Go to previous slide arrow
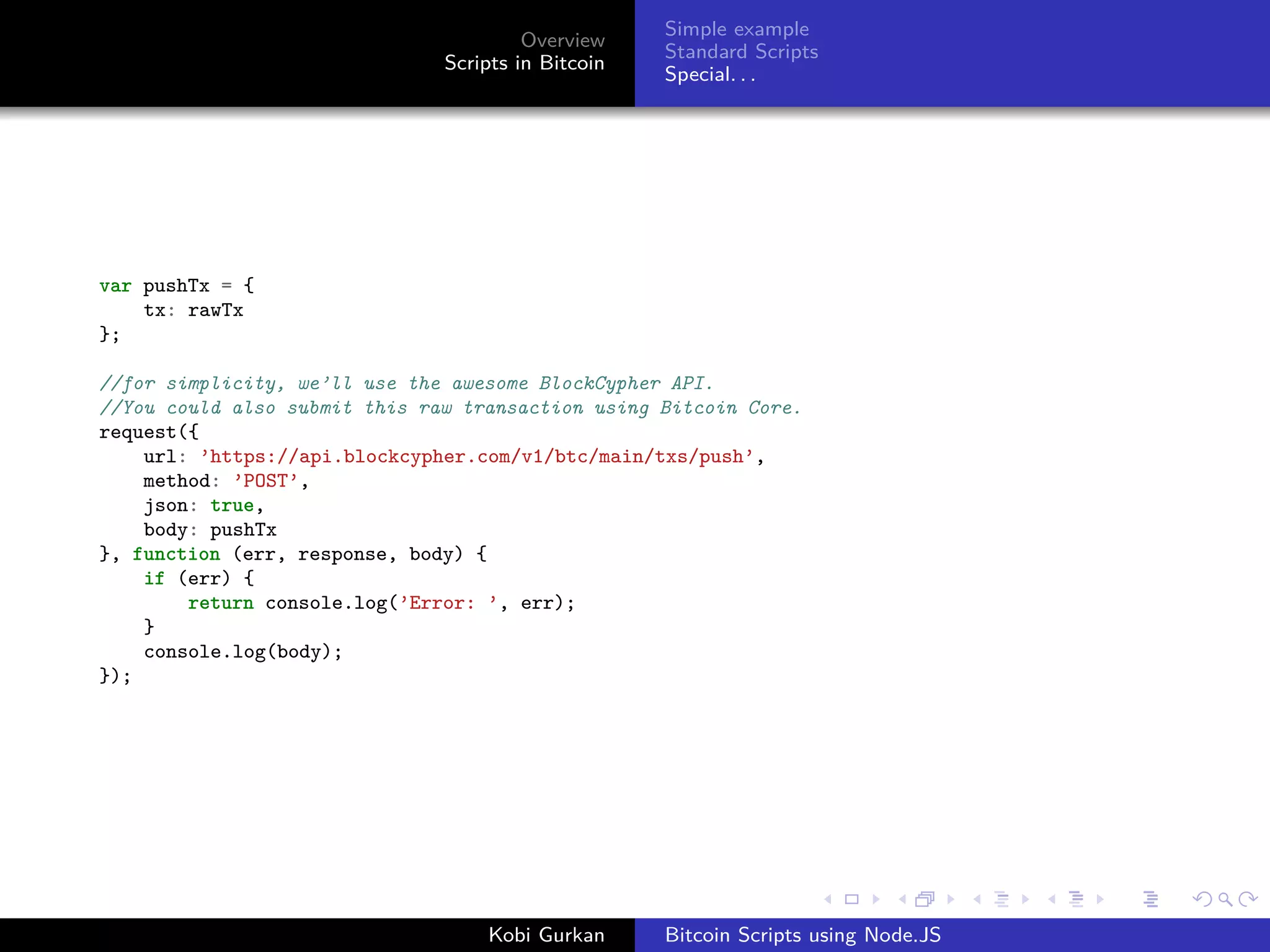The height and width of the screenshot is (952, 1270). (x=828, y=899)
